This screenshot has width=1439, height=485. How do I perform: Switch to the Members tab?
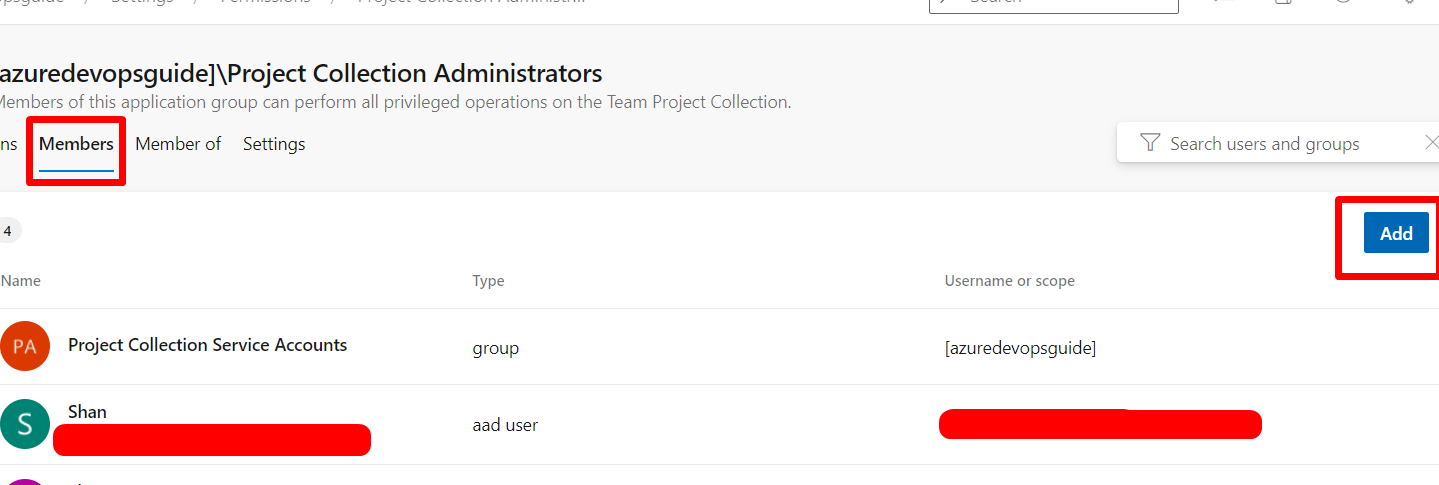(x=76, y=144)
